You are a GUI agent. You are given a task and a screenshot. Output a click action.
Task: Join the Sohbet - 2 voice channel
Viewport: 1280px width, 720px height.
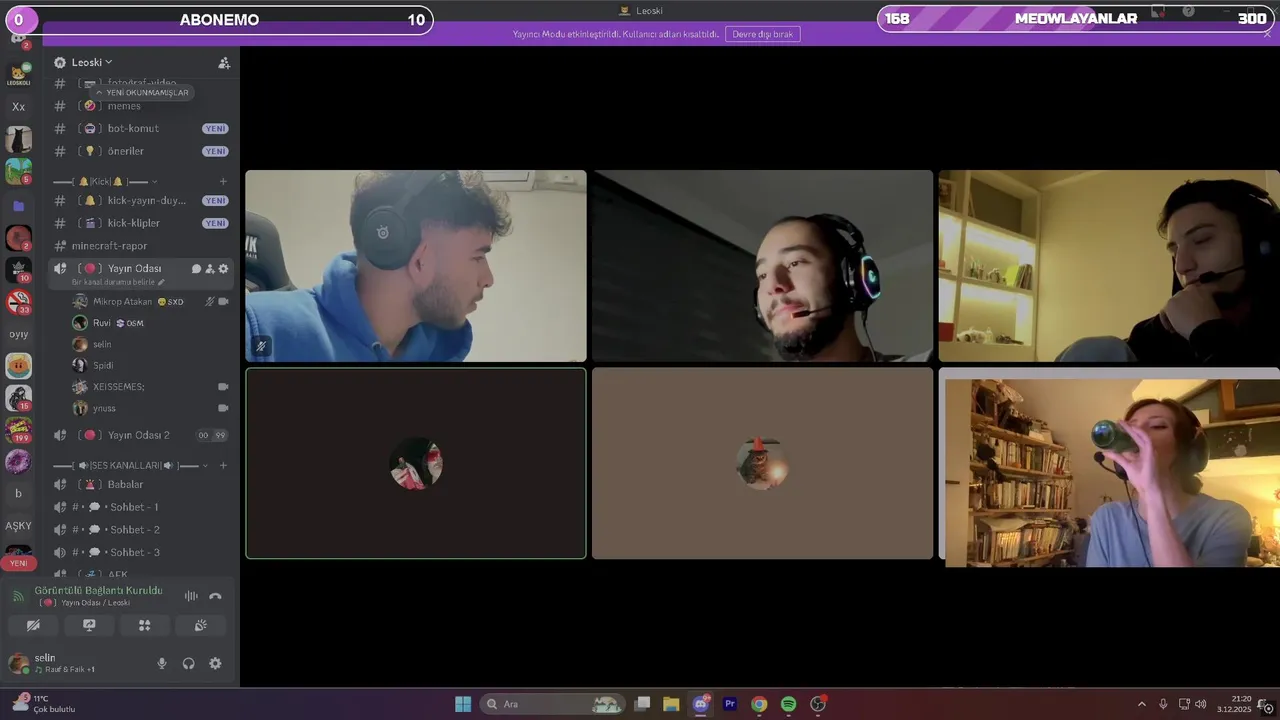(x=143, y=530)
